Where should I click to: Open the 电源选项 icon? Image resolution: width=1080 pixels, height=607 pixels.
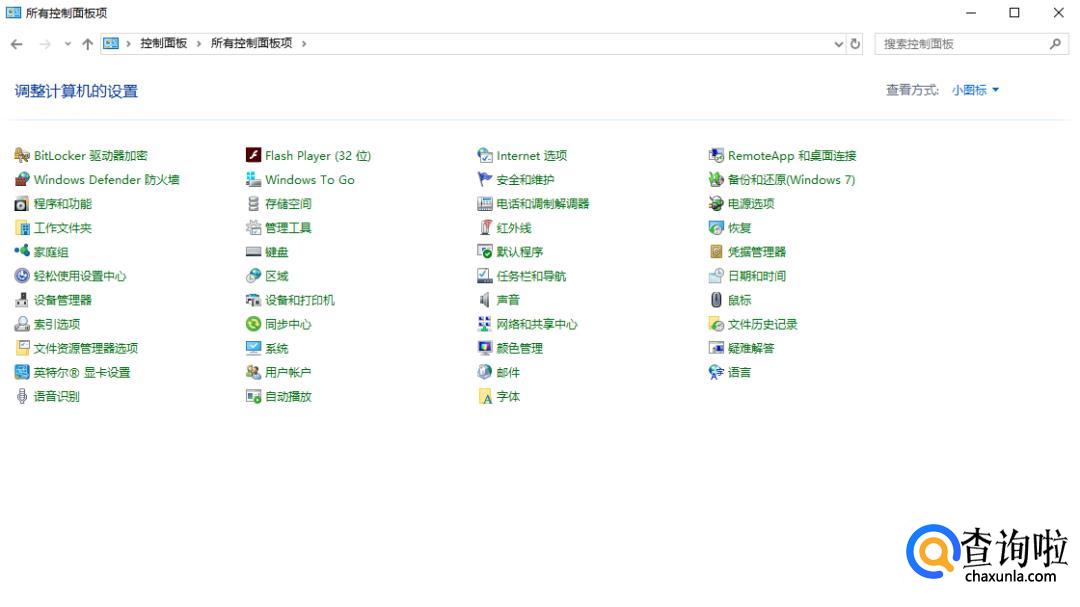pyautogui.click(x=716, y=204)
